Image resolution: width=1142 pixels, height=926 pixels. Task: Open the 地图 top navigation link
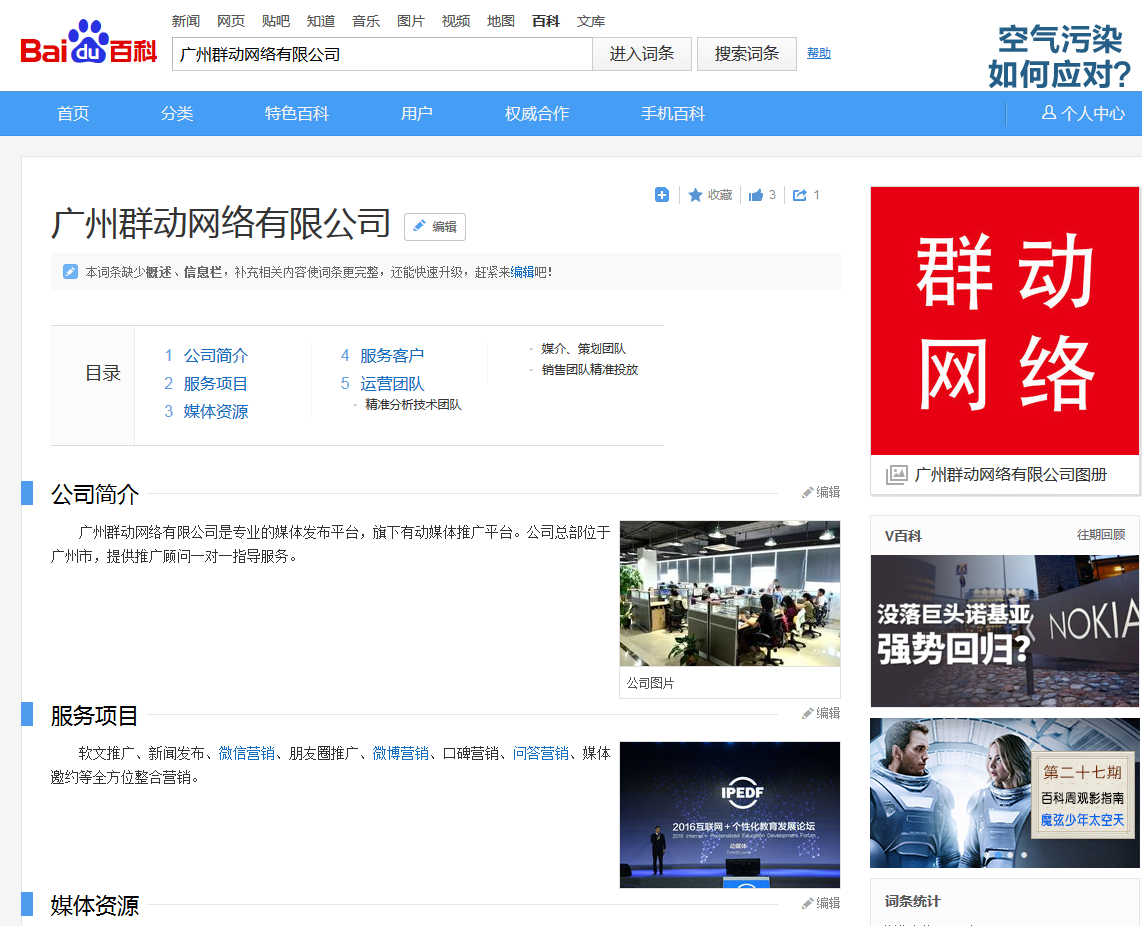[x=501, y=21]
